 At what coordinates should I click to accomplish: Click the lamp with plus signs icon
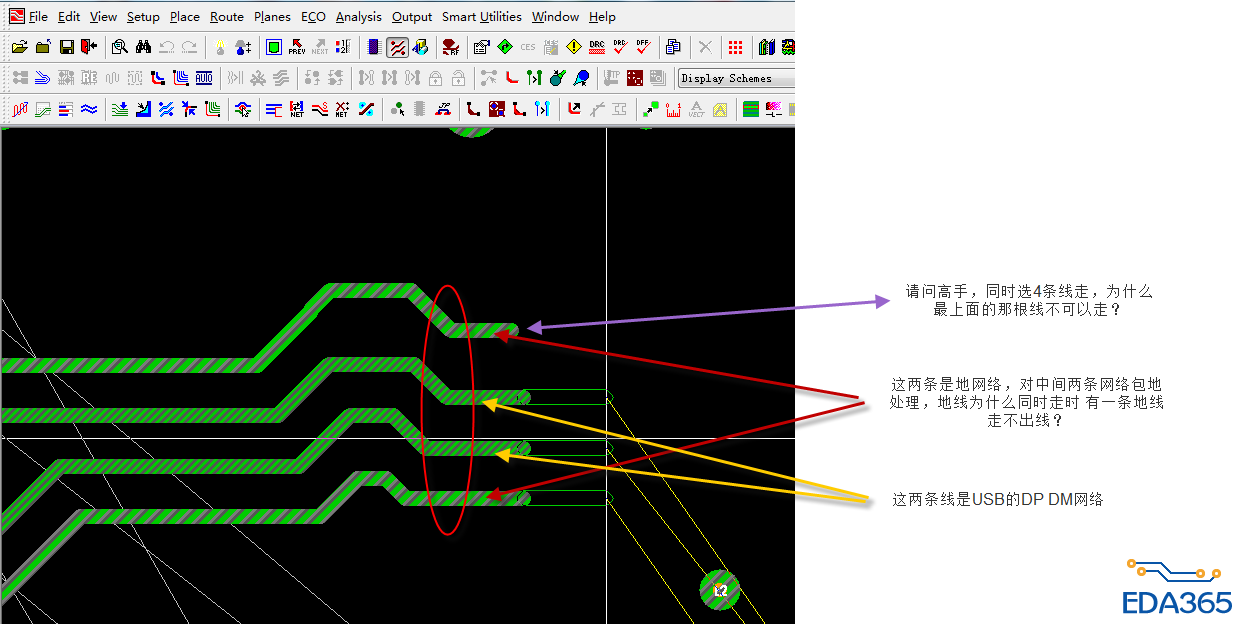click(243, 47)
